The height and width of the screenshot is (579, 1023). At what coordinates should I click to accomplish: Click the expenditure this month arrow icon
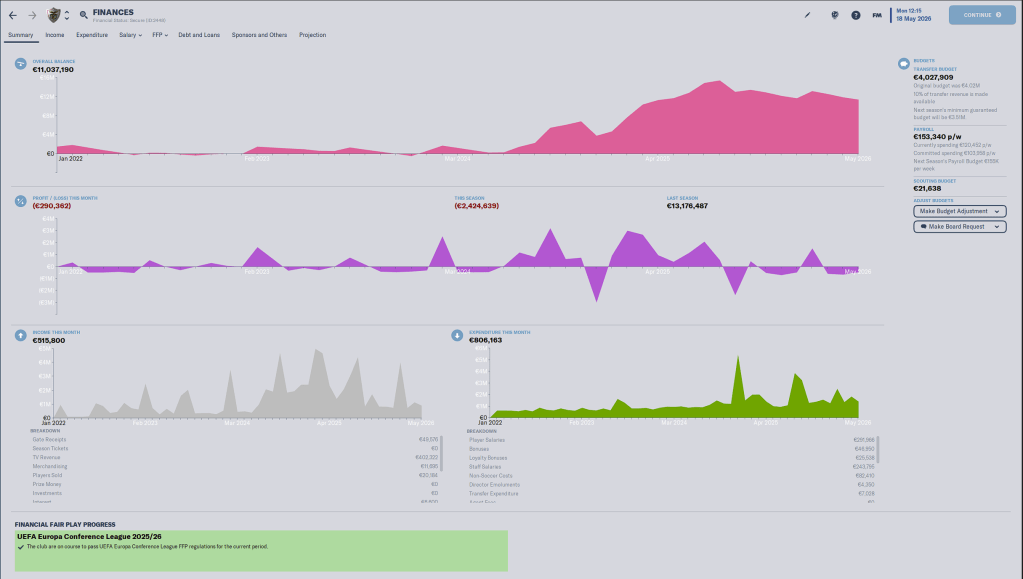click(x=457, y=335)
